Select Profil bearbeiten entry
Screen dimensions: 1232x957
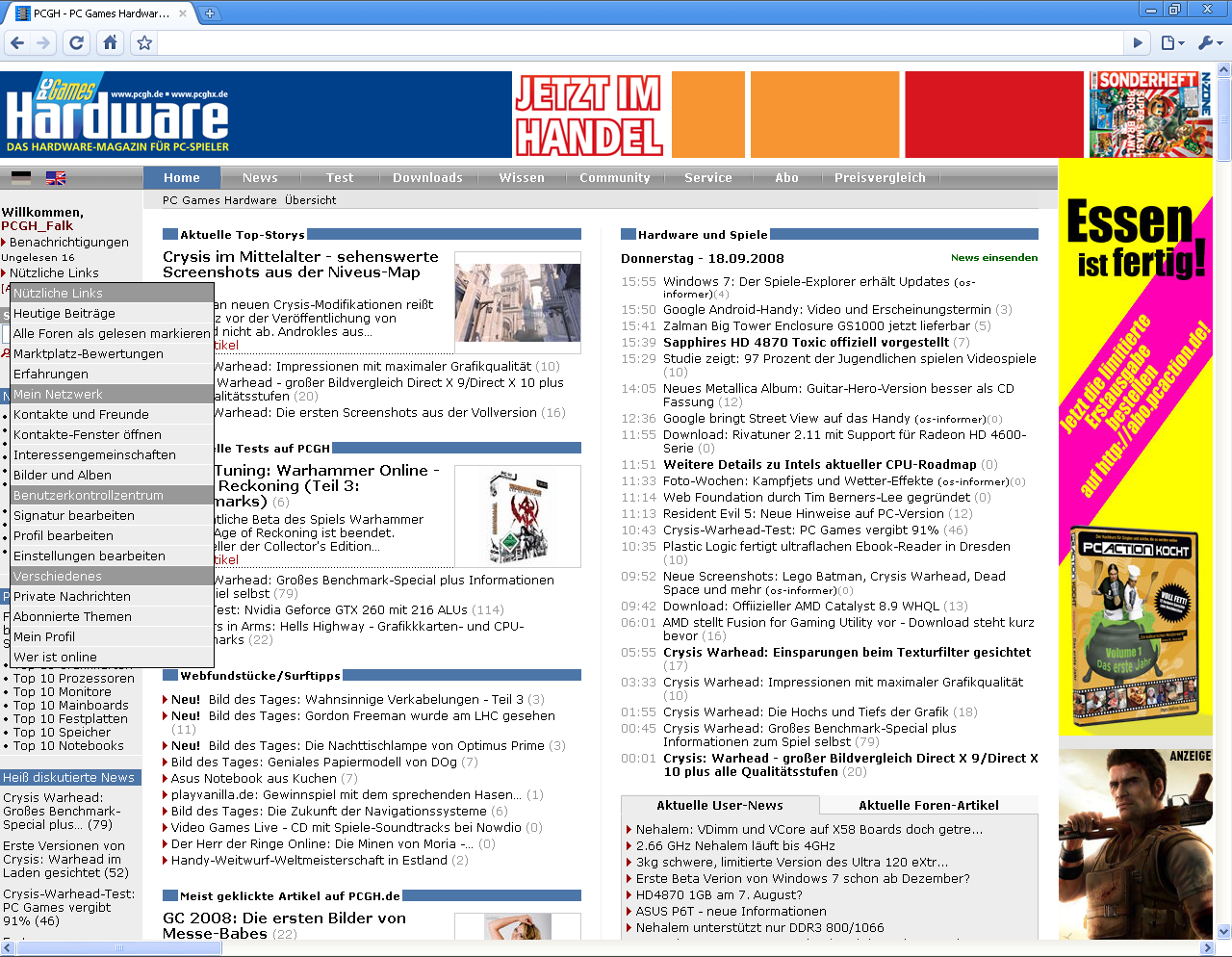tap(112, 536)
